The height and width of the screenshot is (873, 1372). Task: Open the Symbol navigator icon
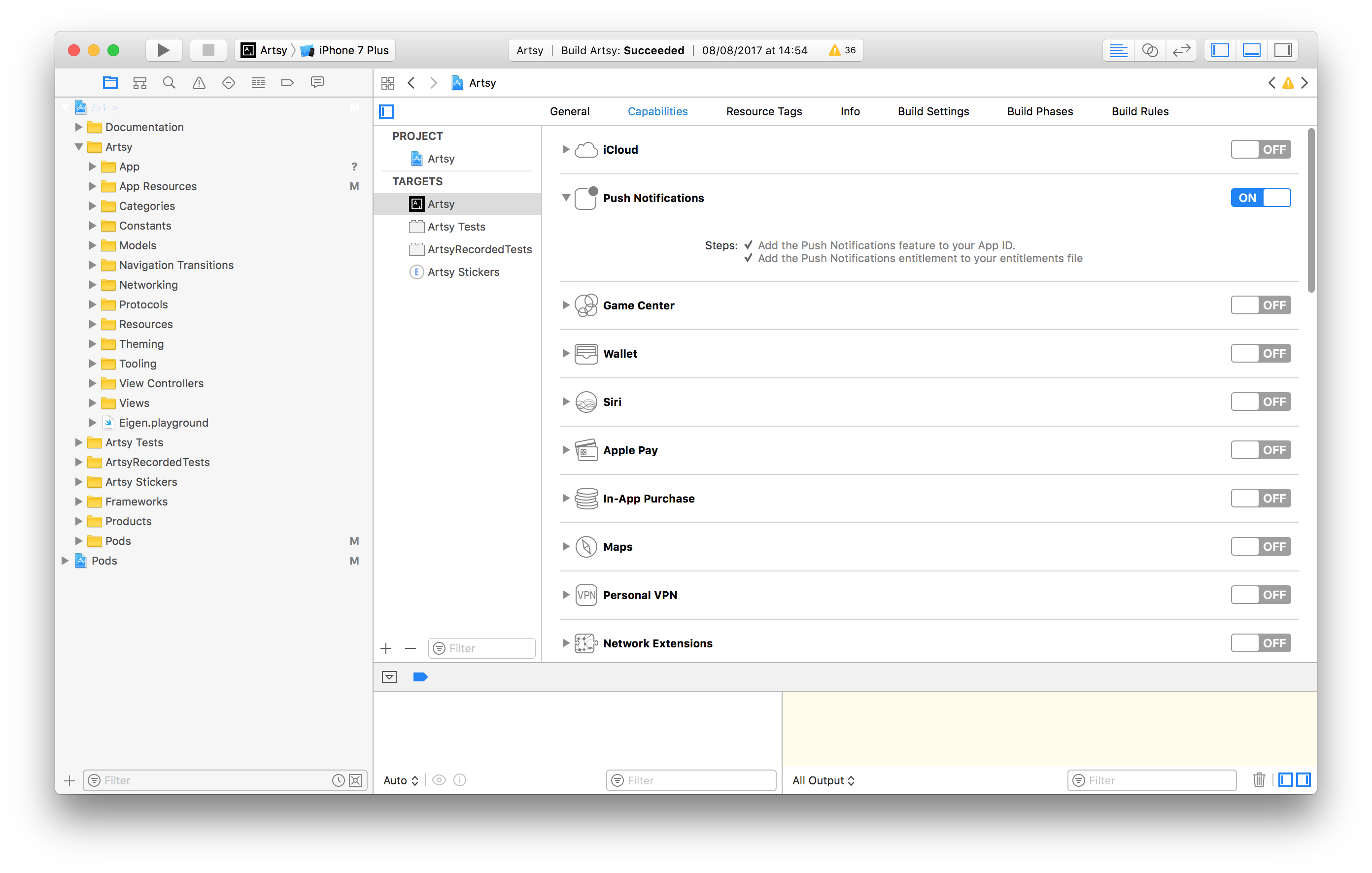(139, 83)
